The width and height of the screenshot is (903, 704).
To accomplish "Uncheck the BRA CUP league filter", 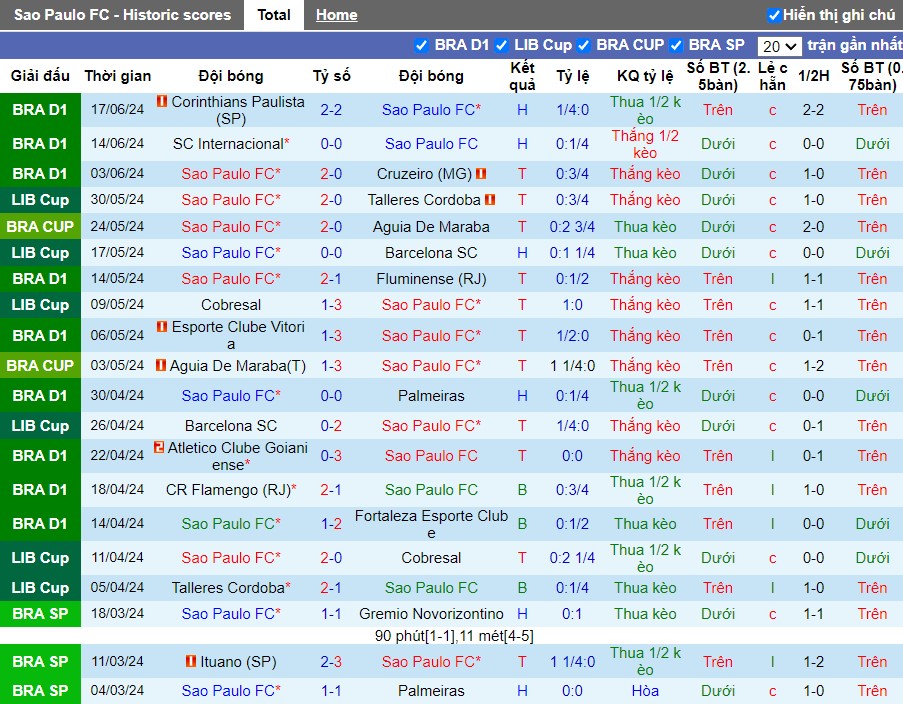I will point(583,45).
